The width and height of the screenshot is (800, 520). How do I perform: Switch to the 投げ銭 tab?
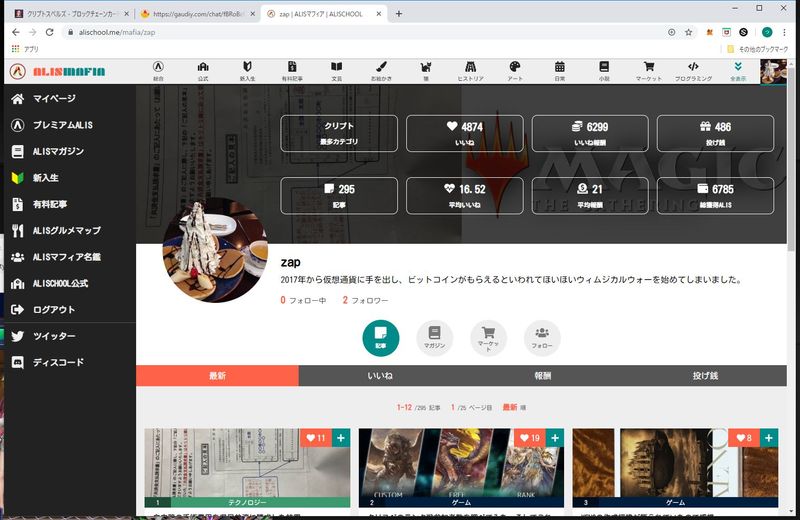coord(706,376)
